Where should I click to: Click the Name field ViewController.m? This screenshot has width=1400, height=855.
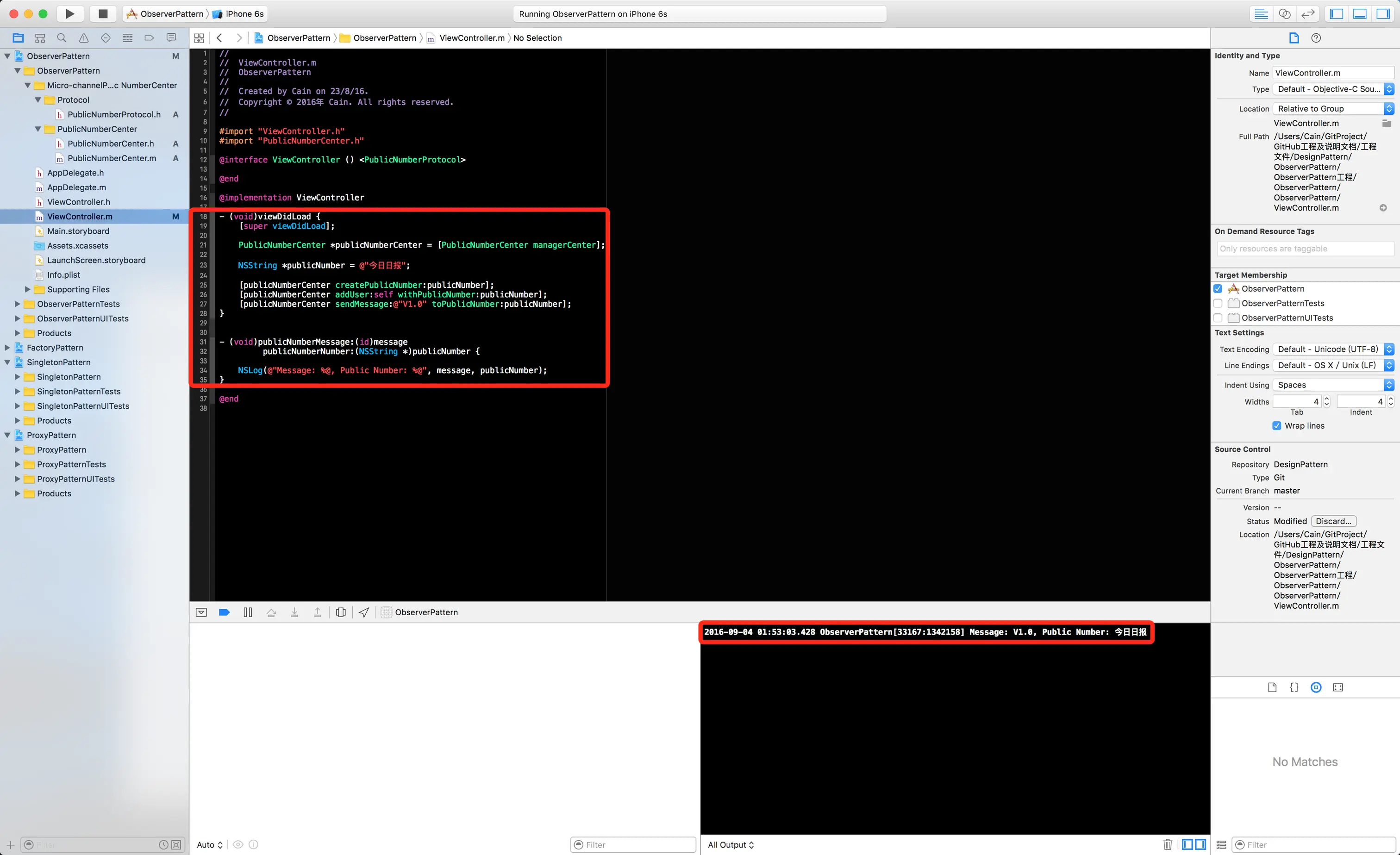pyautogui.click(x=1332, y=73)
